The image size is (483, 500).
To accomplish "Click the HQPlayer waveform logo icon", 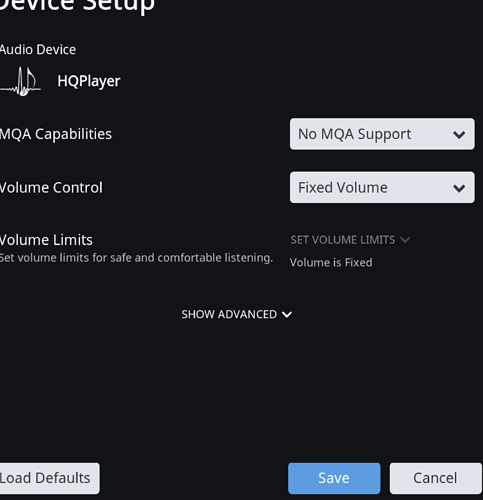I will tap(20, 81).
